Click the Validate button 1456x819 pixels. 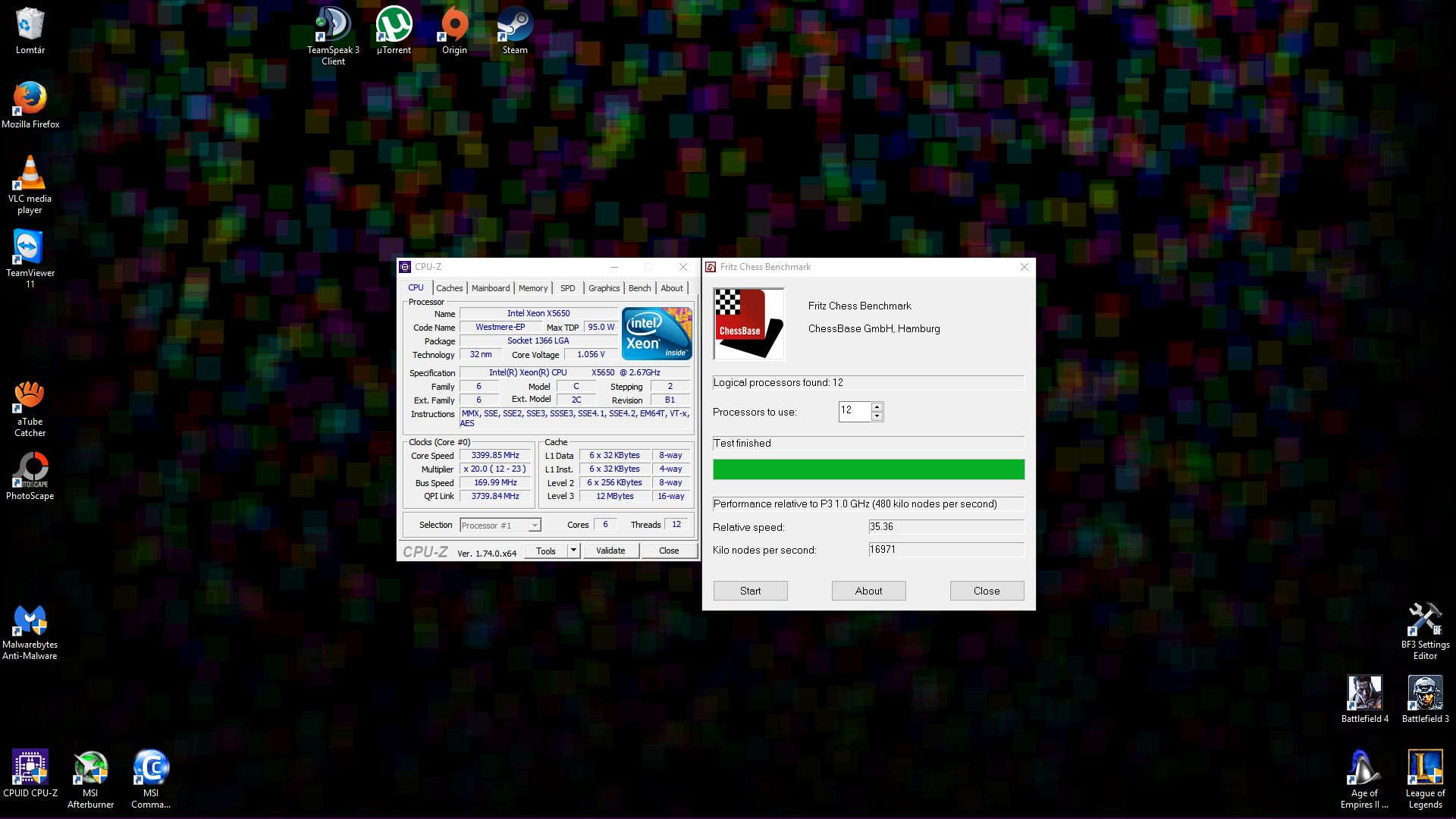[610, 551]
